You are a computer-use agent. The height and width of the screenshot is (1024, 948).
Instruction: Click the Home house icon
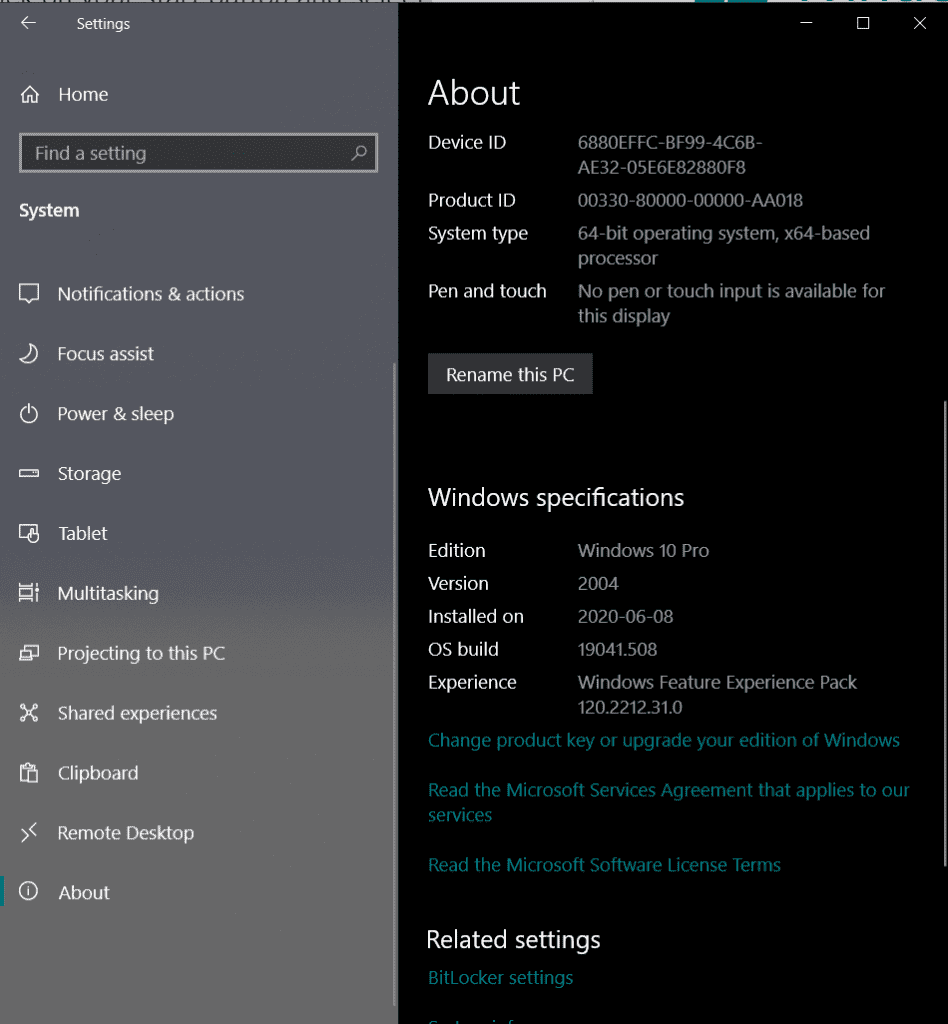pos(29,95)
